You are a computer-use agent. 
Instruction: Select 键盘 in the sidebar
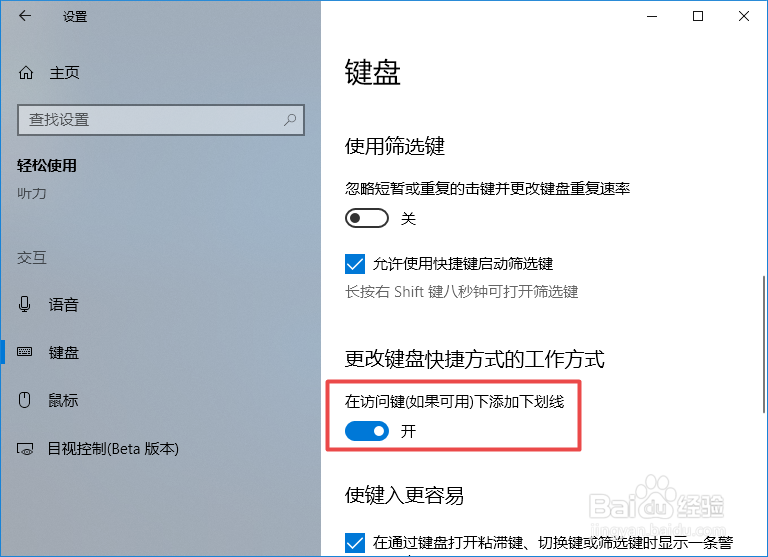(x=63, y=352)
